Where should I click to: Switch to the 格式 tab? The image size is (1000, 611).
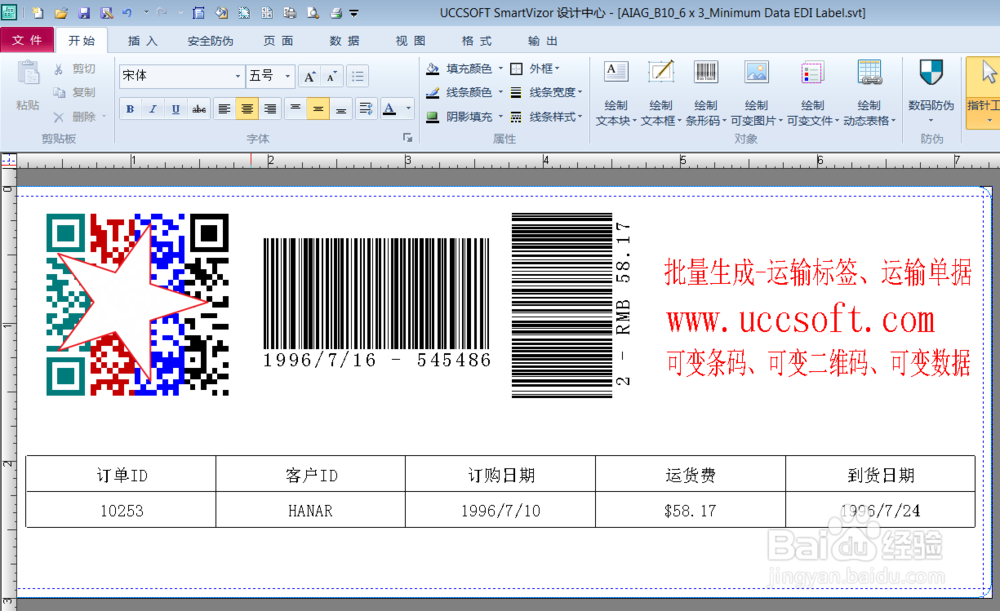pos(477,41)
